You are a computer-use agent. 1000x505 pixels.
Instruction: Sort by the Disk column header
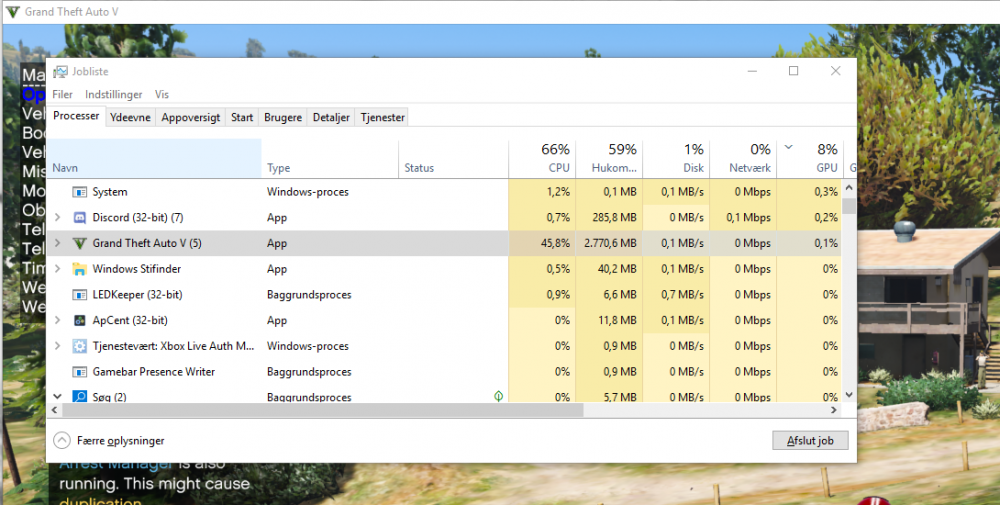tap(676, 158)
